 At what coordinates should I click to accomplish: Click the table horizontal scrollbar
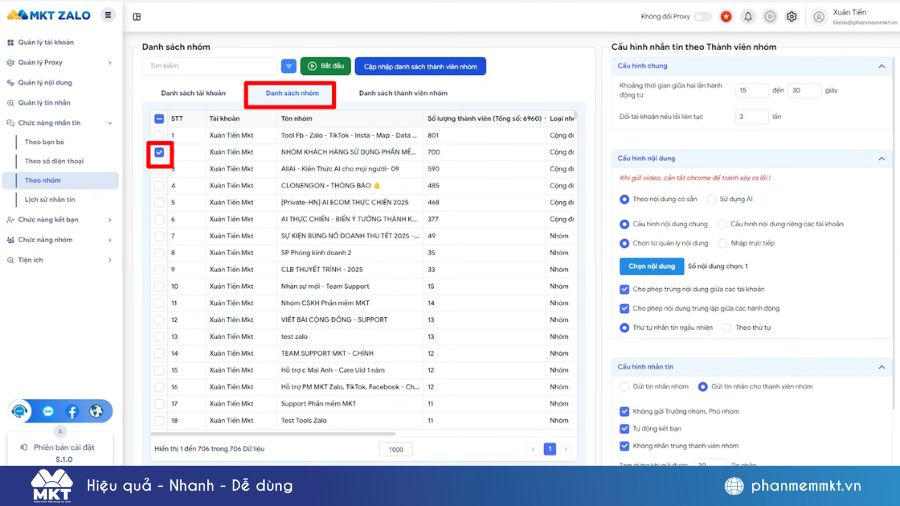[x=273, y=434]
